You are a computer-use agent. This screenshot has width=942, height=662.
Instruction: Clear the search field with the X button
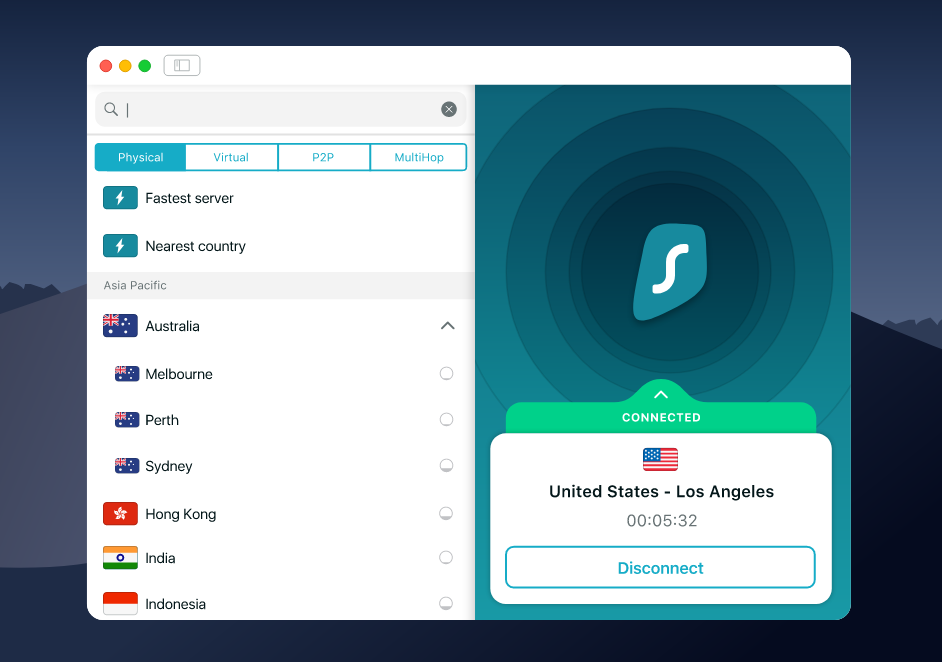click(x=449, y=109)
